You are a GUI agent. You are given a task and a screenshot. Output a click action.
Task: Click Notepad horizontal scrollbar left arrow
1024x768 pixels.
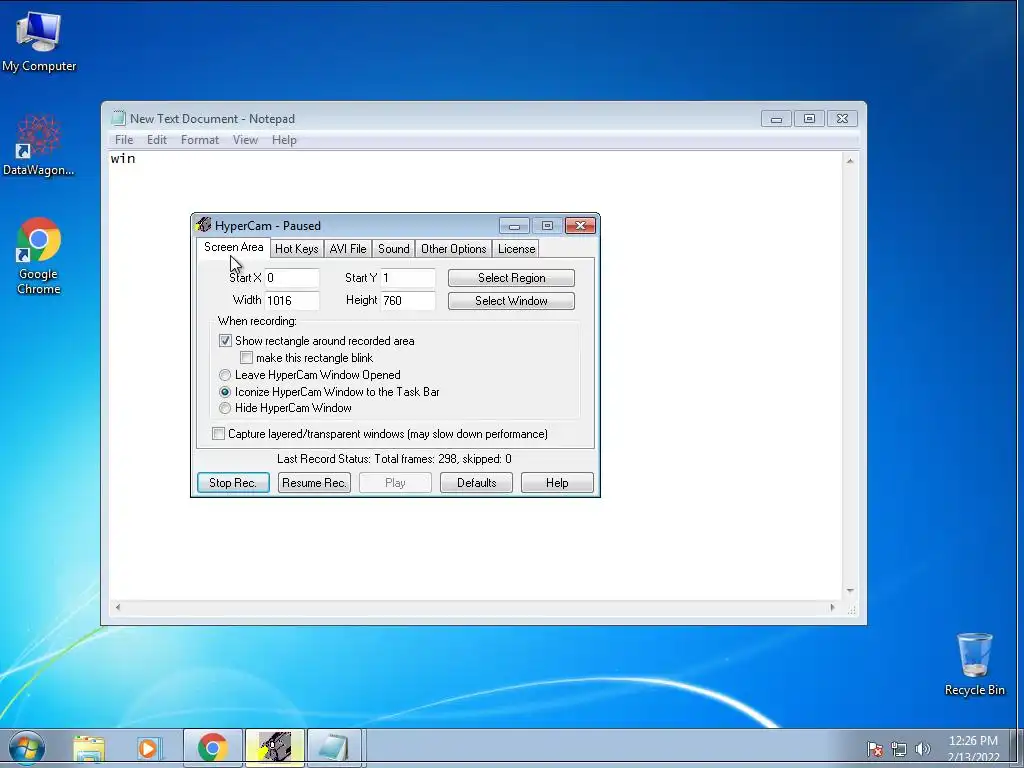pyautogui.click(x=118, y=607)
